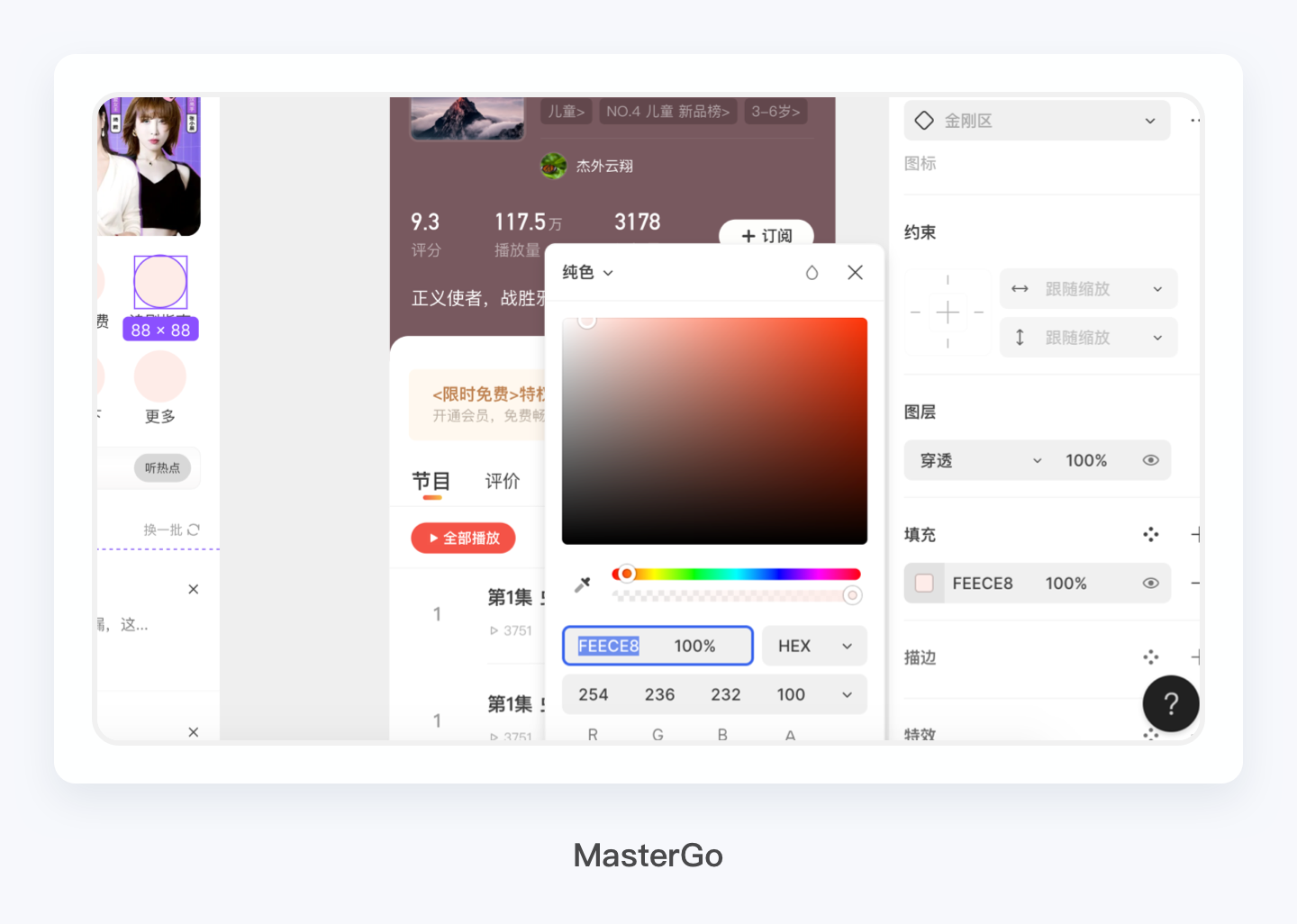Image resolution: width=1297 pixels, height=924 pixels.
Task: Select the eyedropper tool in the color picker
Action: coord(582,583)
